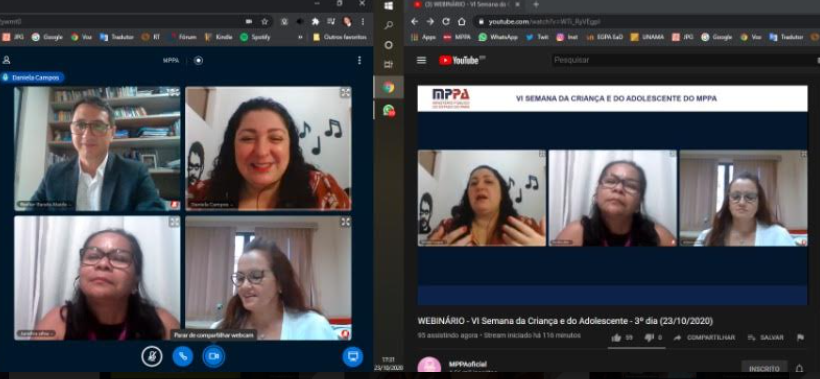This screenshot has width=820, height=379.
Task: Fullscreen the man in suit's webcam
Action: click(174, 93)
